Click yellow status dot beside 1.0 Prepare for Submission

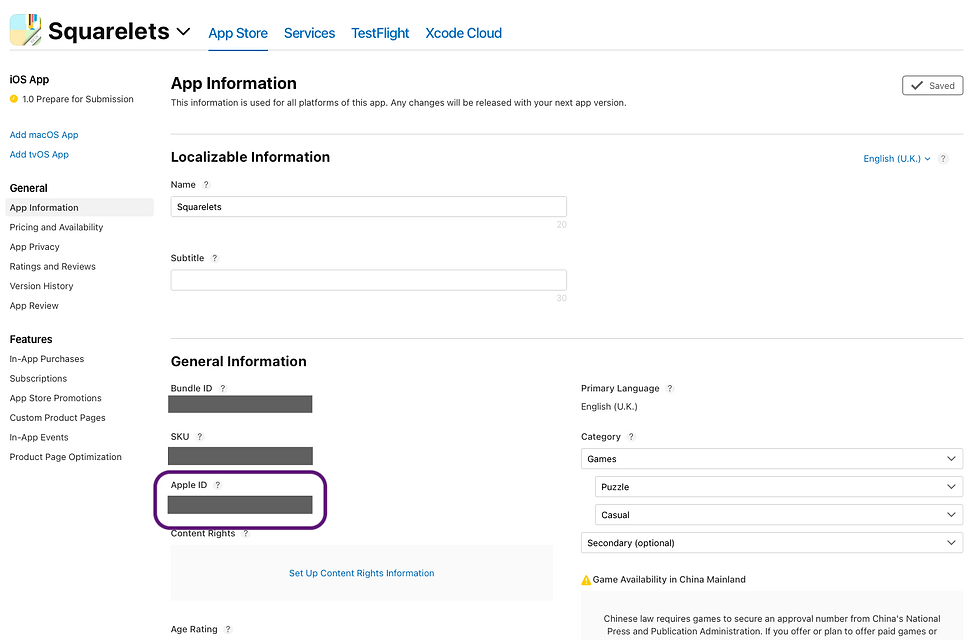coord(14,99)
